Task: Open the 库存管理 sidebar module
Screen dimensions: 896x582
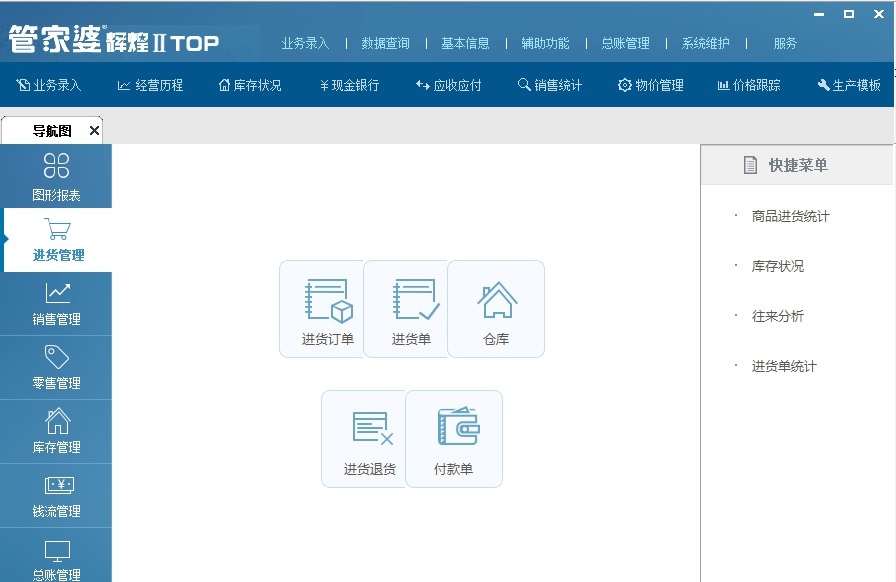Action: [55, 432]
